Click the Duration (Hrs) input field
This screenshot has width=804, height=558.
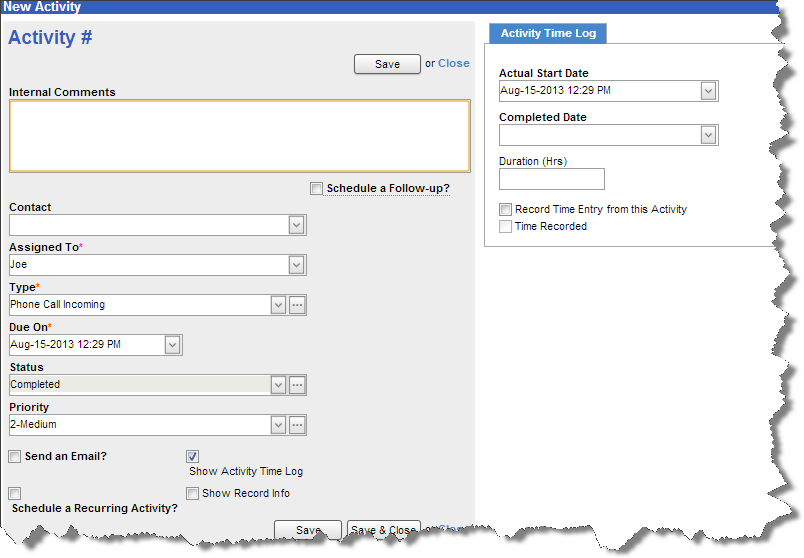point(552,179)
